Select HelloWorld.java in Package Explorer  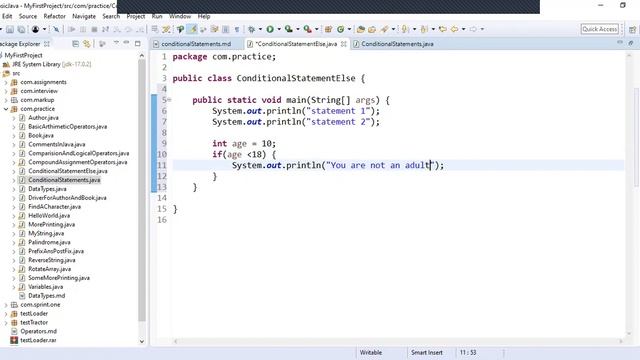pos(49,216)
